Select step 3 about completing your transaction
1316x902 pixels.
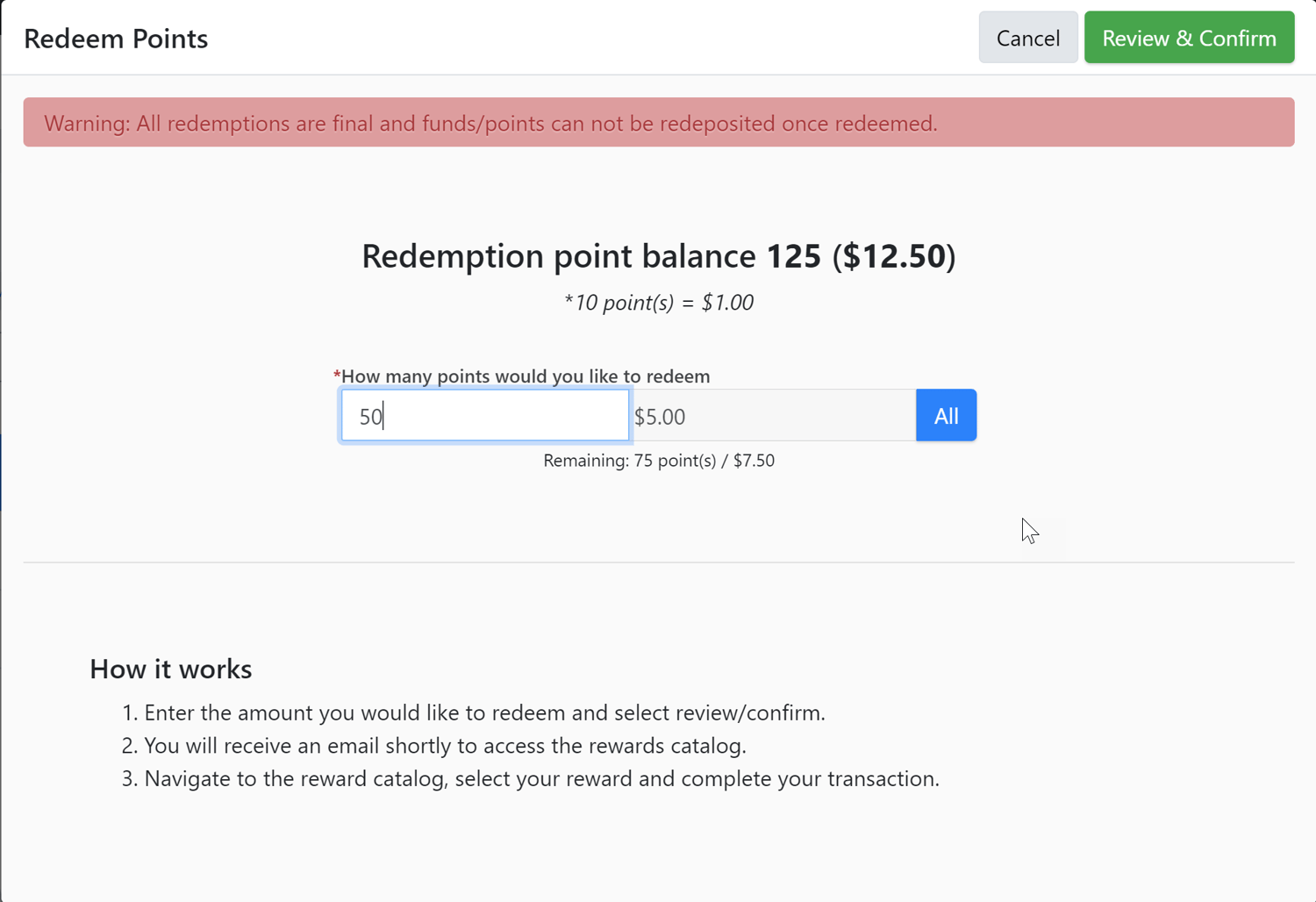pos(542,778)
